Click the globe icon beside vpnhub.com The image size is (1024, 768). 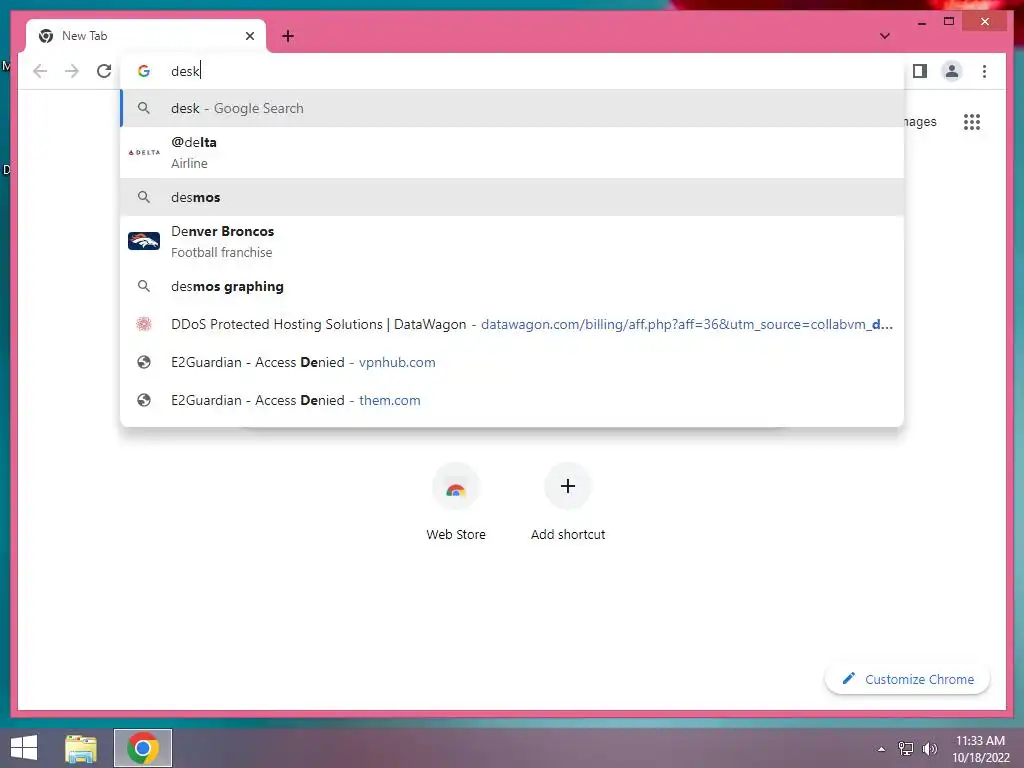coord(144,362)
